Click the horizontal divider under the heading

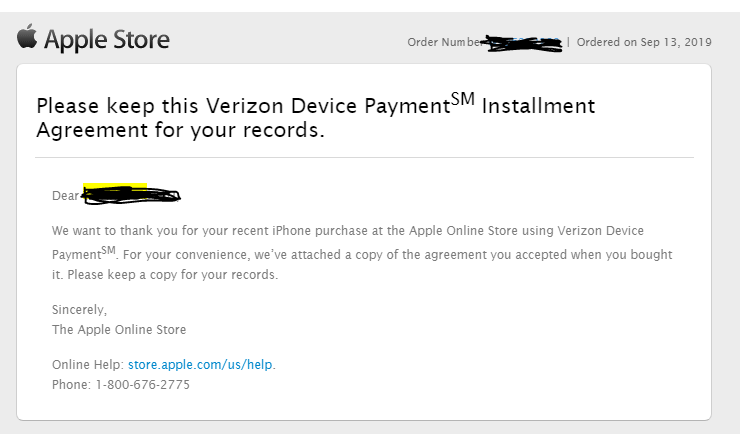(x=364, y=158)
